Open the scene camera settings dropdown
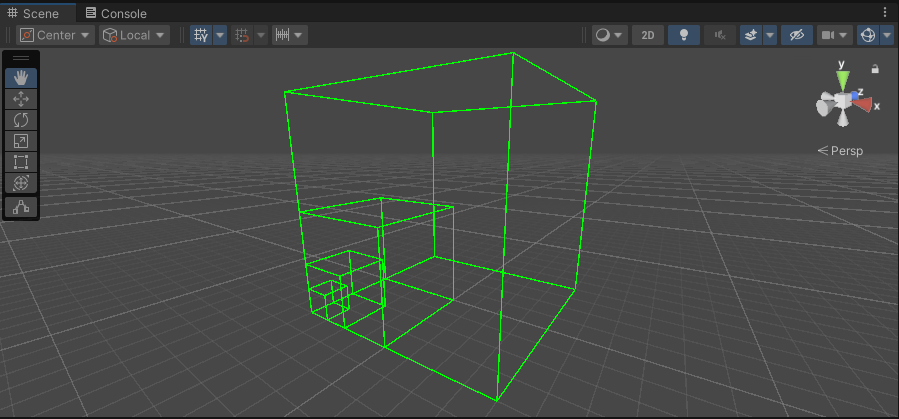 tap(834, 35)
